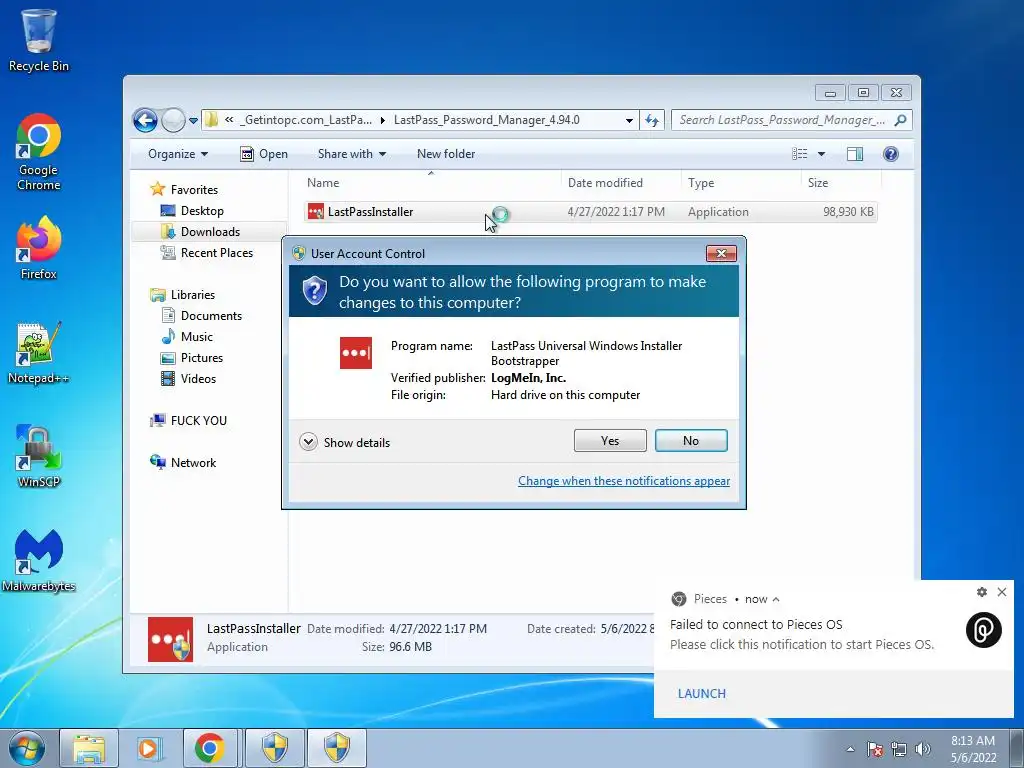Open the Documents library
The image size is (1024, 768).
[201, 315]
